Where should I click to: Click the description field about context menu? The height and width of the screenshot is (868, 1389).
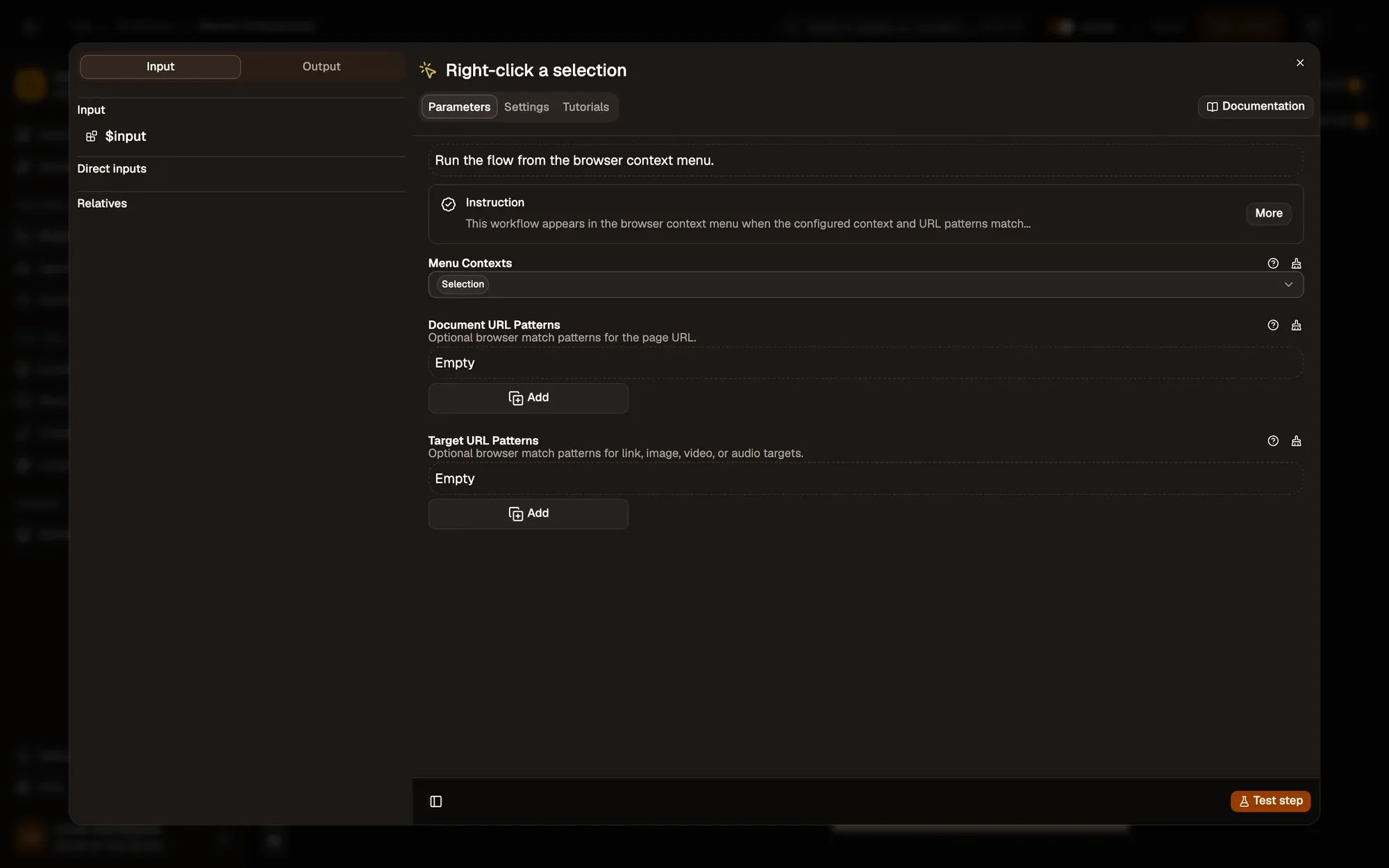tap(865, 160)
